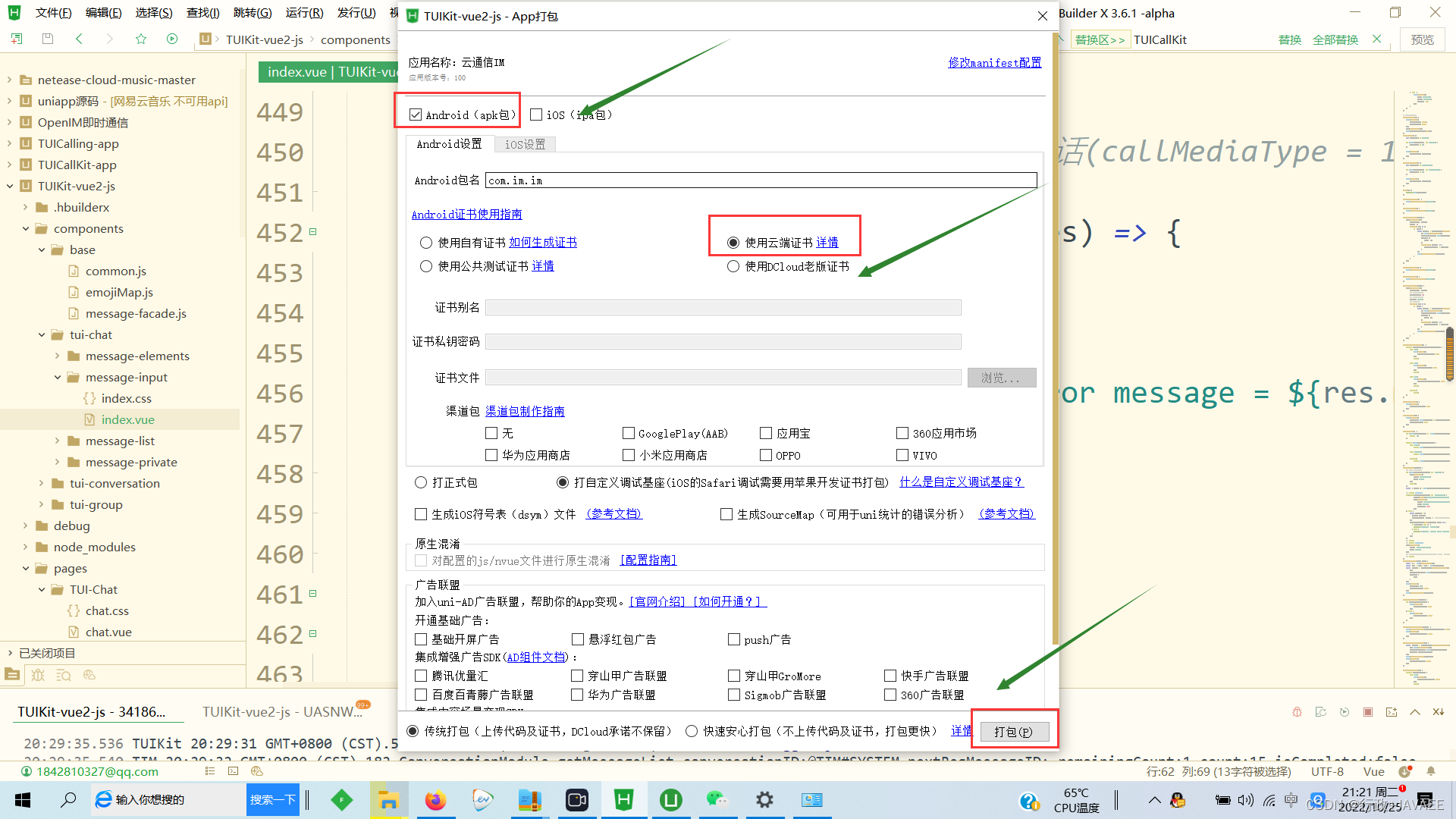
Task: Expand the node_modules folder
Action: [x=26, y=547]
